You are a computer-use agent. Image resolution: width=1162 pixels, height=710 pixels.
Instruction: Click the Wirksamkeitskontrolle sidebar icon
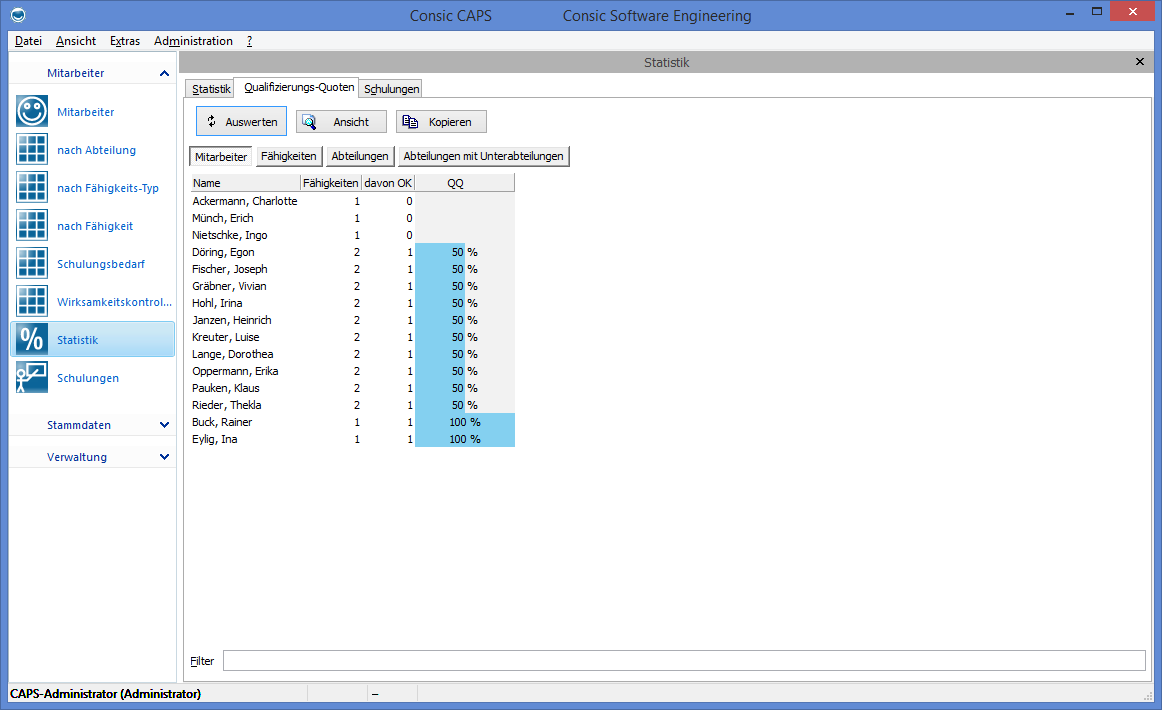[32, 301]
